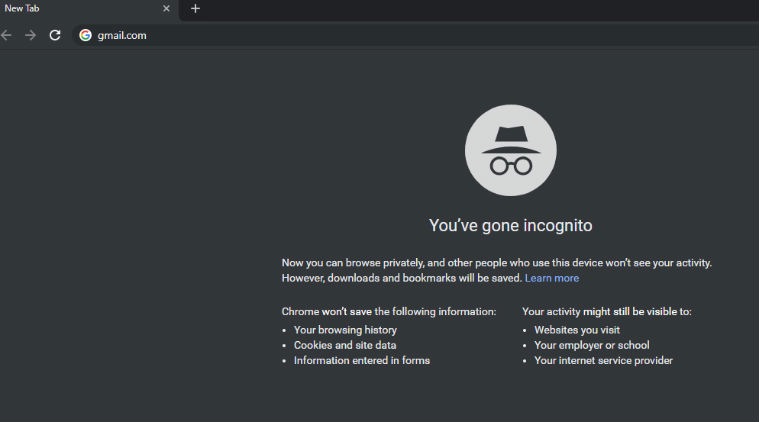759x422 pixels.
Task: Click 'Information entered in forms' list item
Action: pyautogui.click(x=362, y=361)
